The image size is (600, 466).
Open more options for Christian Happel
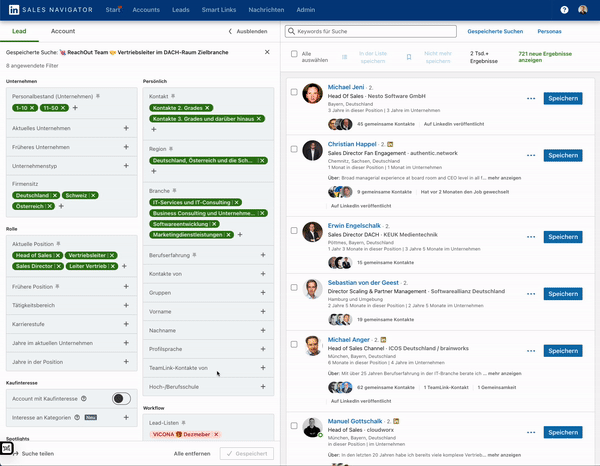click(x=531, y=156)
